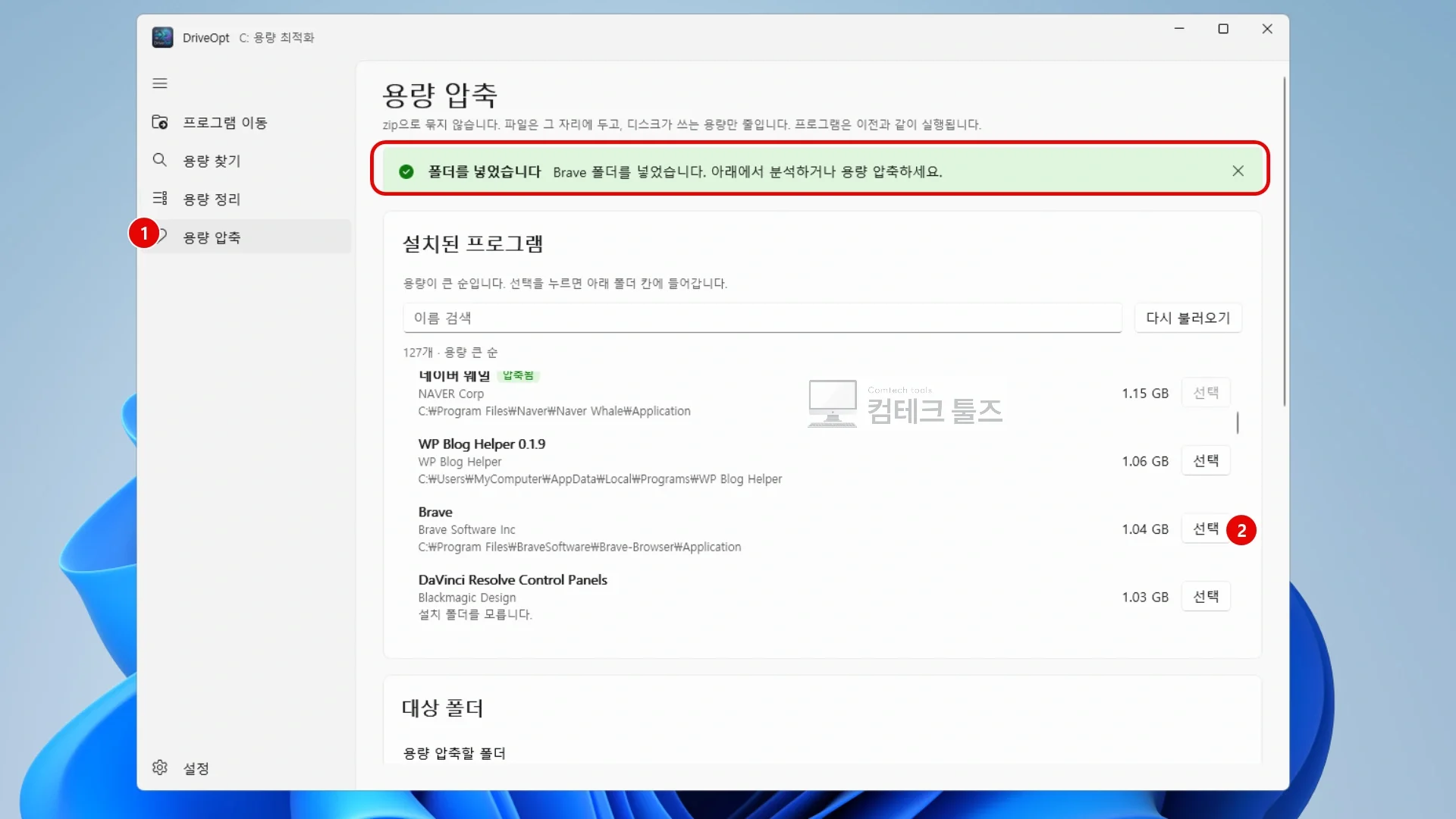Viewport: 1456px width, 819px height.
Task: Click the 설정 gear icon
Action: point(159,767)
